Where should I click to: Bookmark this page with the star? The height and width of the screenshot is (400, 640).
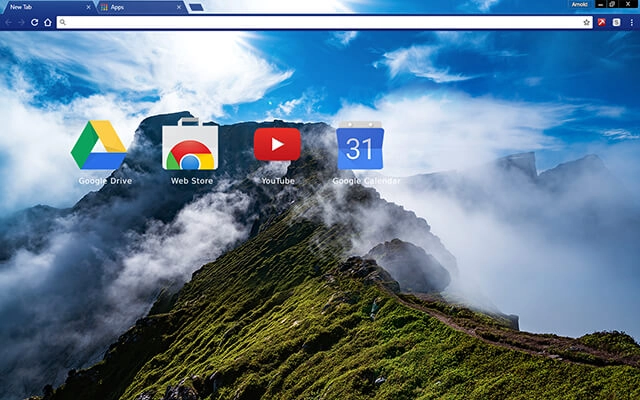tap(587, 22)
